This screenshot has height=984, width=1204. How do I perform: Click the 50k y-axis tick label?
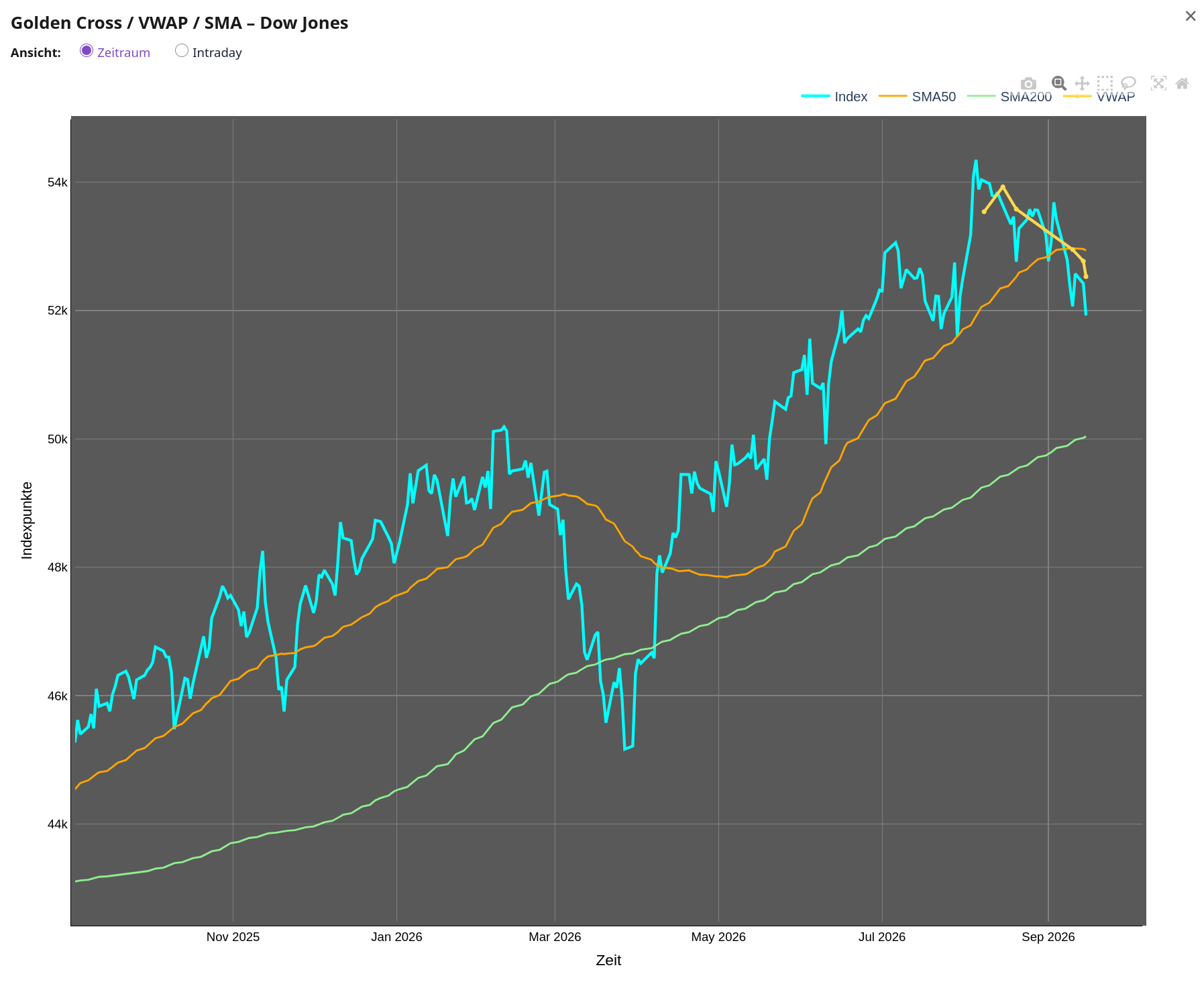click(58, 439)
